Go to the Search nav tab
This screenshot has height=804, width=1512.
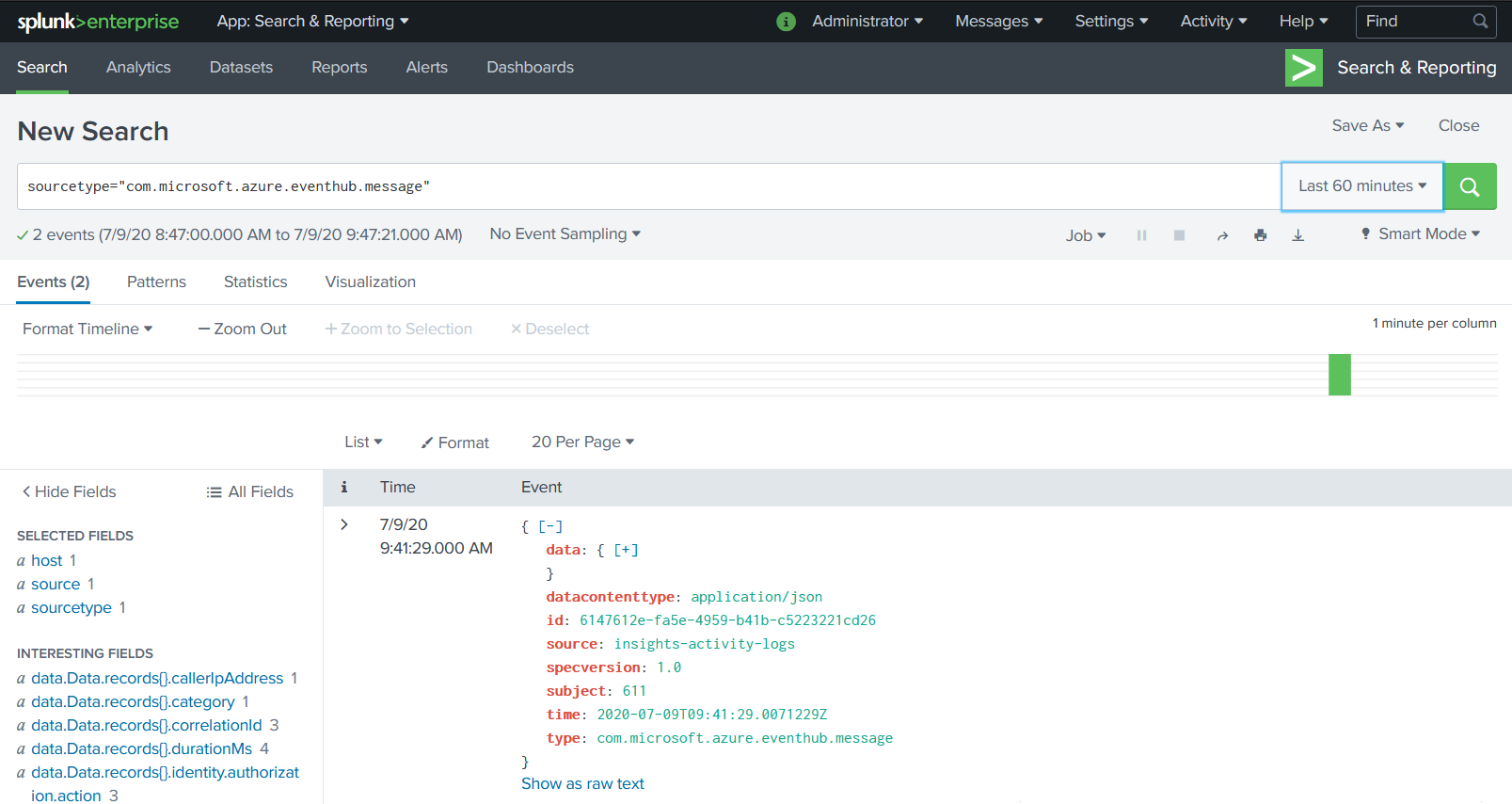pyautogui.click(x=42, y=68)
